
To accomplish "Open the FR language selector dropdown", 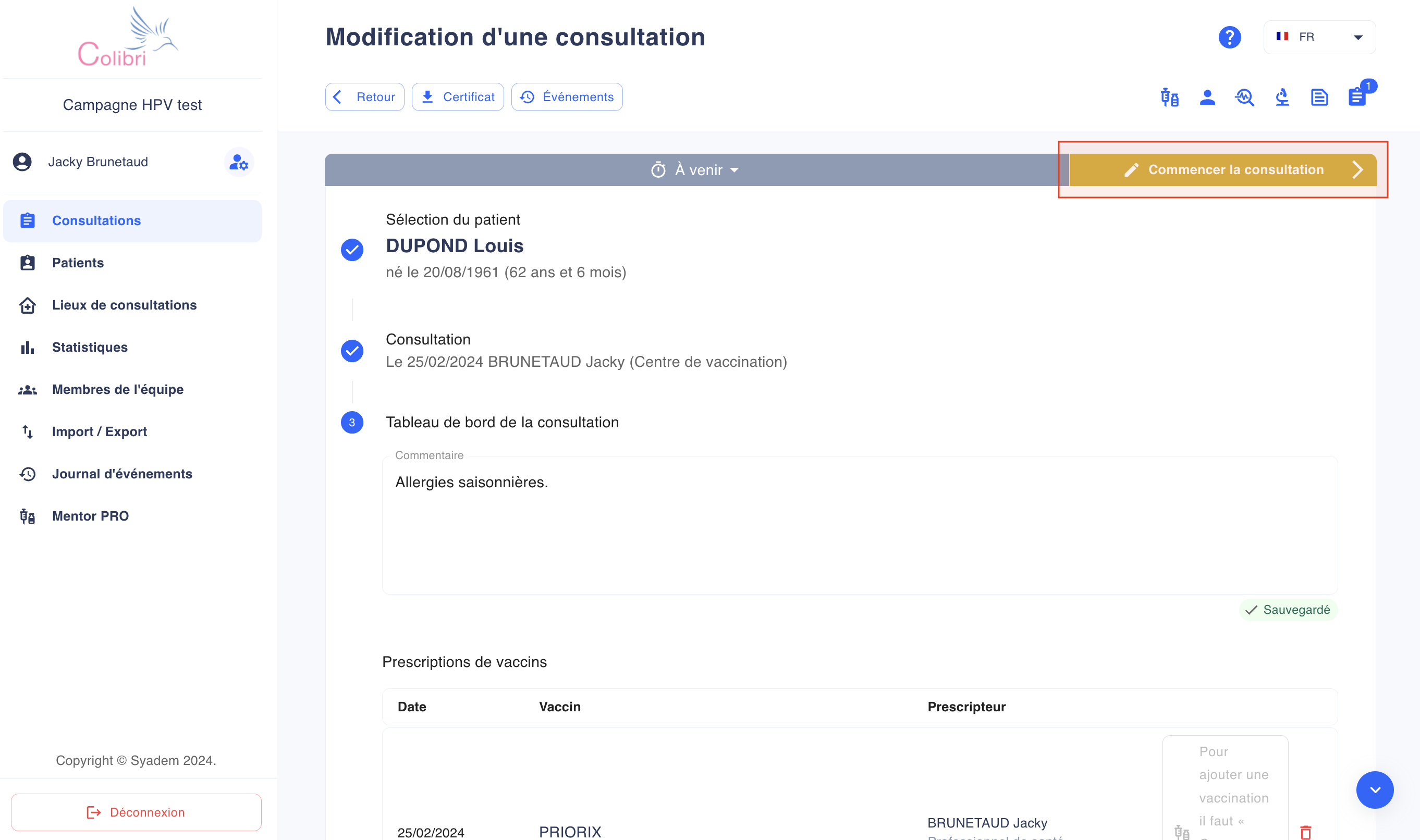I will point(1319,38).
